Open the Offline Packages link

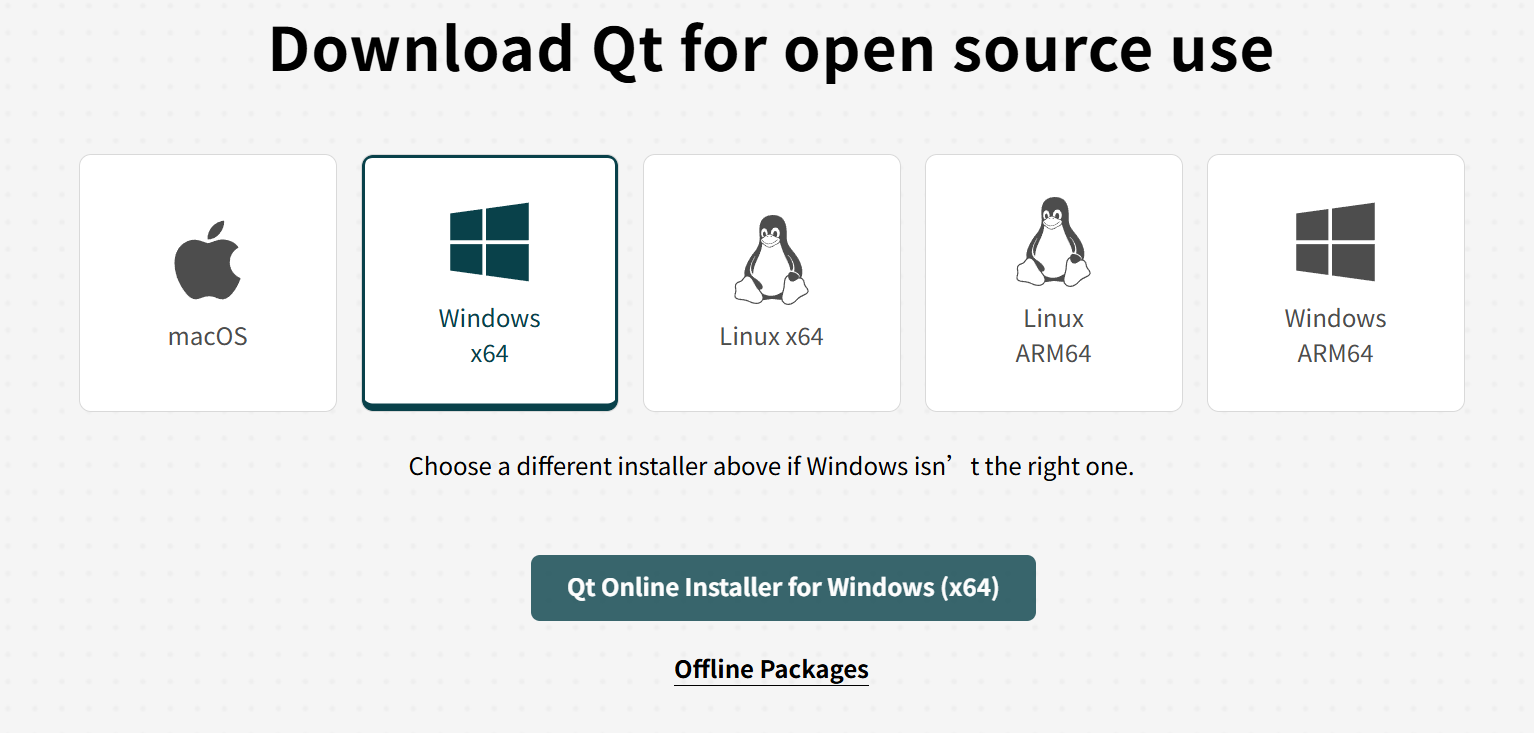click(772, 669)
